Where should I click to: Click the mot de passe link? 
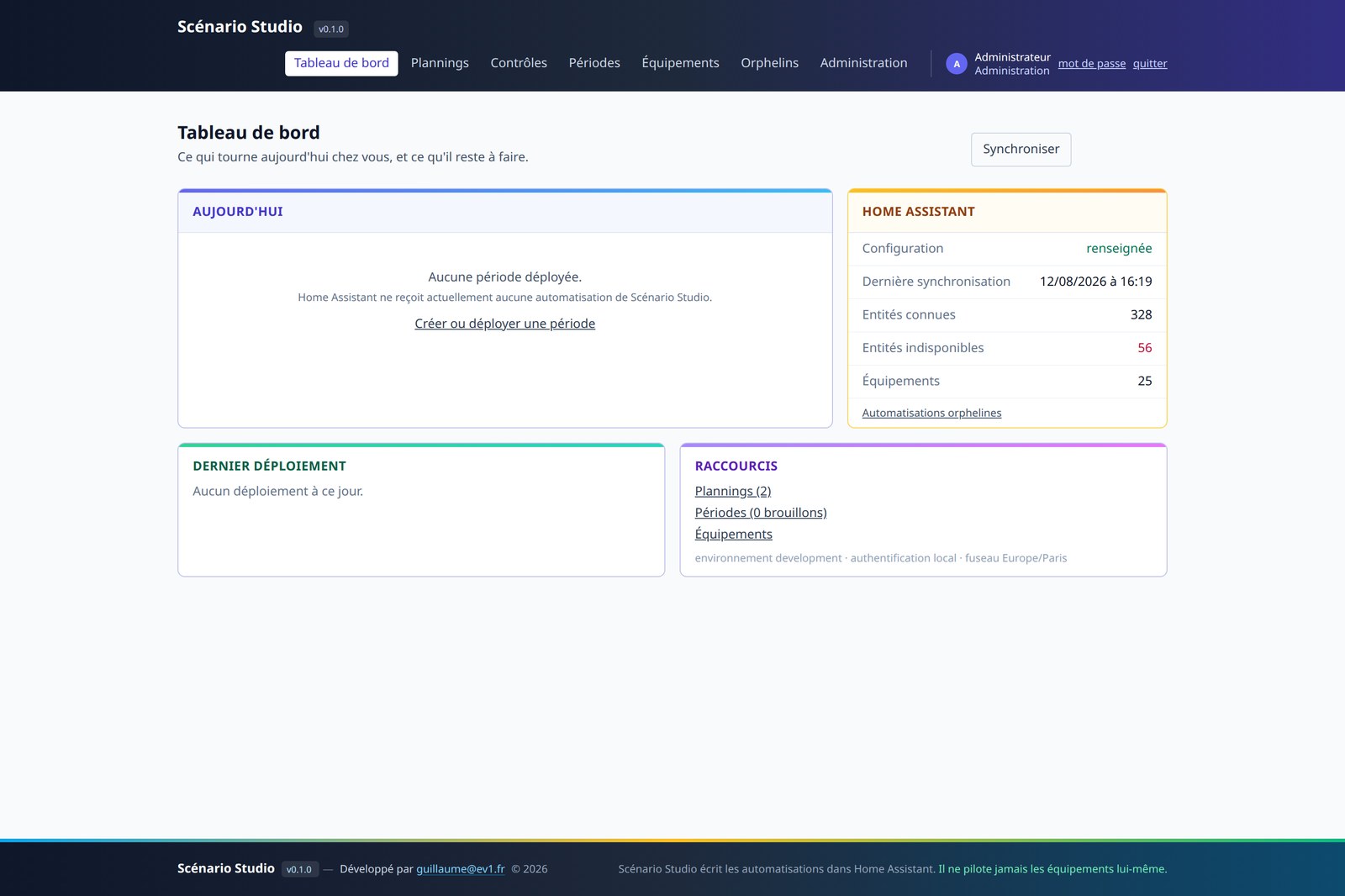[x=1091, y=64]
